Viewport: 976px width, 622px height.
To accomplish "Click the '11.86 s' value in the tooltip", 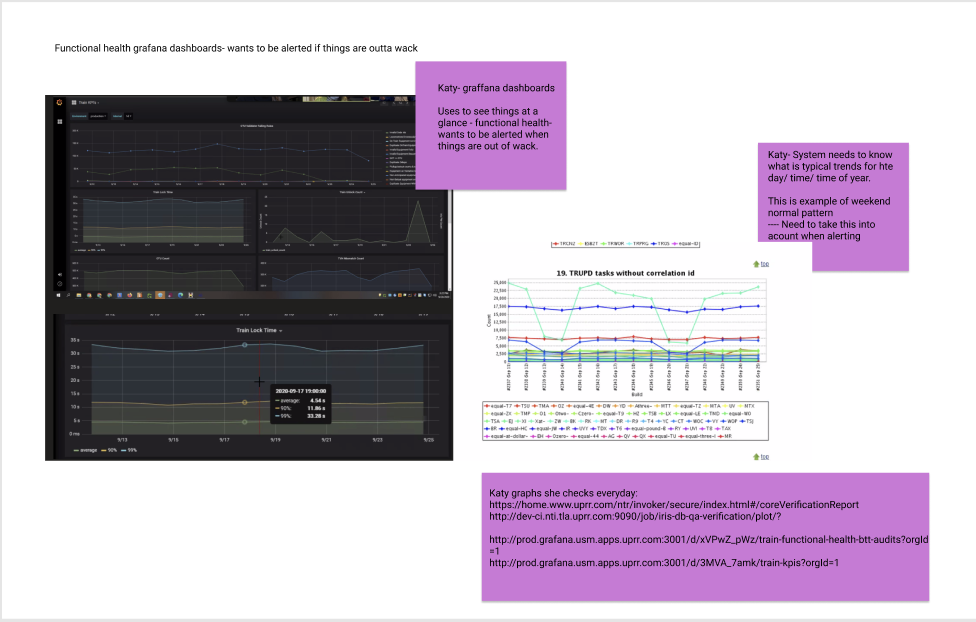I will pyautogui.click(x=316, y=408).
